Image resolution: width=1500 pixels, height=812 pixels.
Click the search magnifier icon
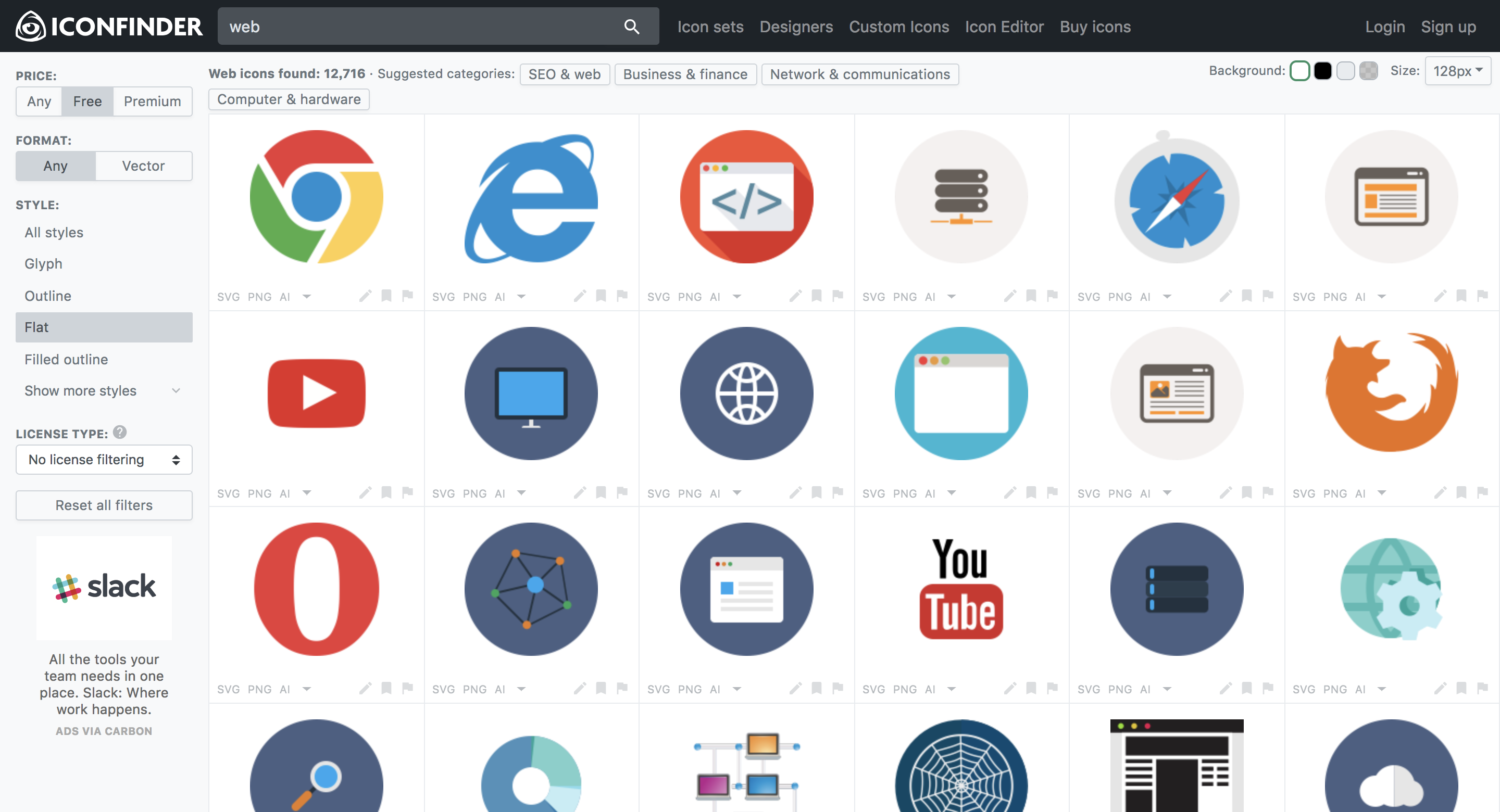pos(631,27)
